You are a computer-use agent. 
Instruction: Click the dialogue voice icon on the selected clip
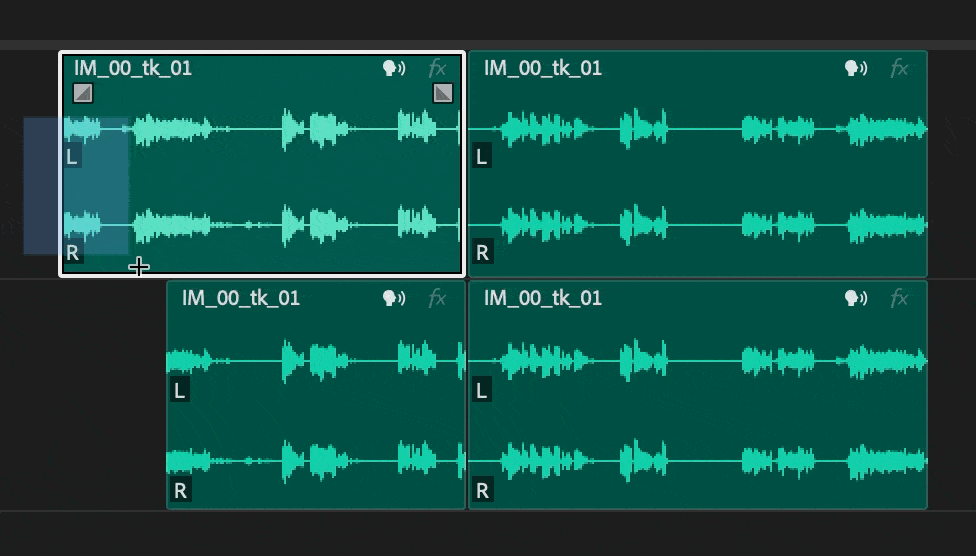(394, 68)
